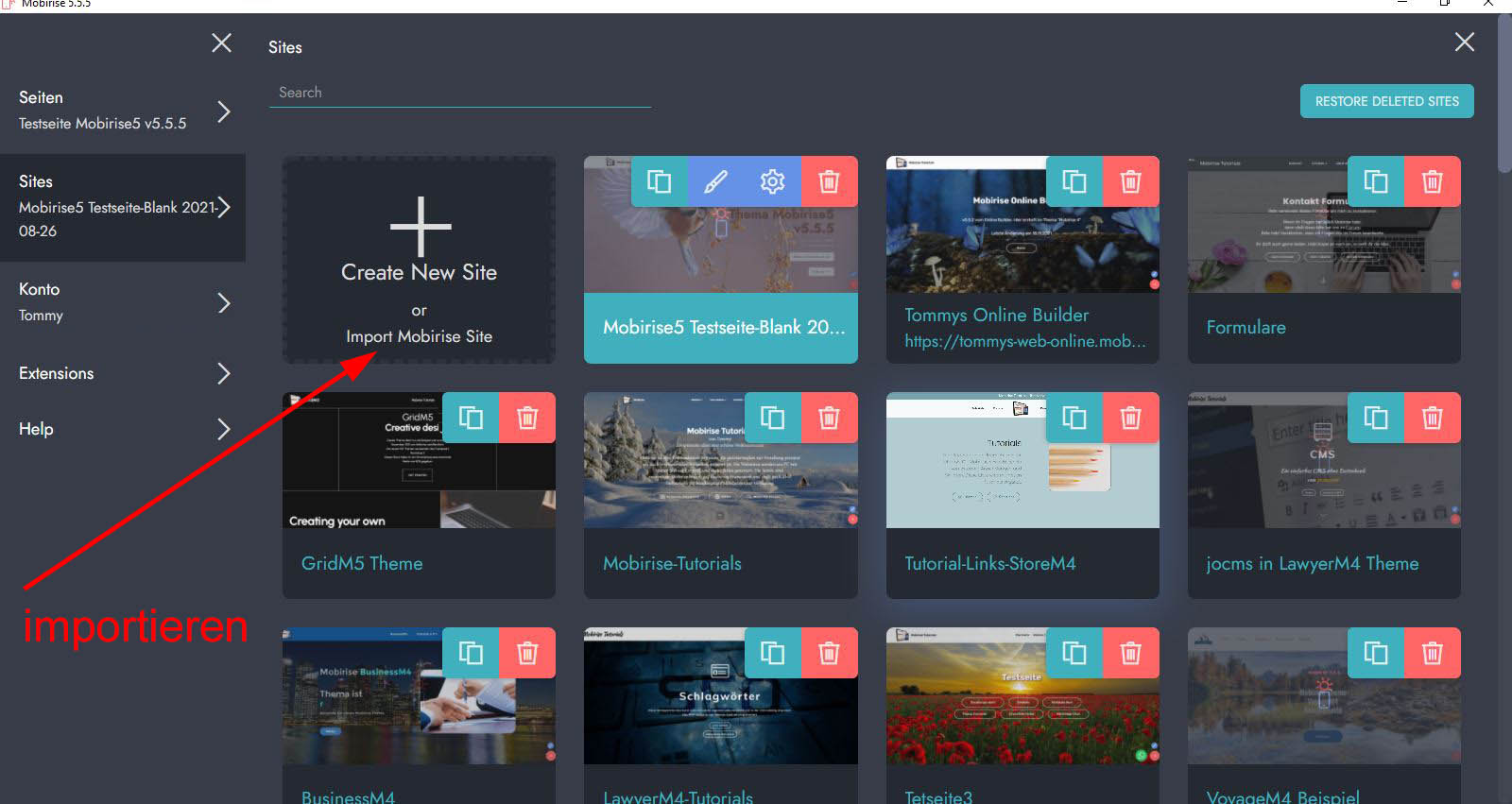This screenshot has height=804, width=1512.
Task: Delete the Tutorial-Links-StoreM4 site
Action: [x=1130, y=418]
